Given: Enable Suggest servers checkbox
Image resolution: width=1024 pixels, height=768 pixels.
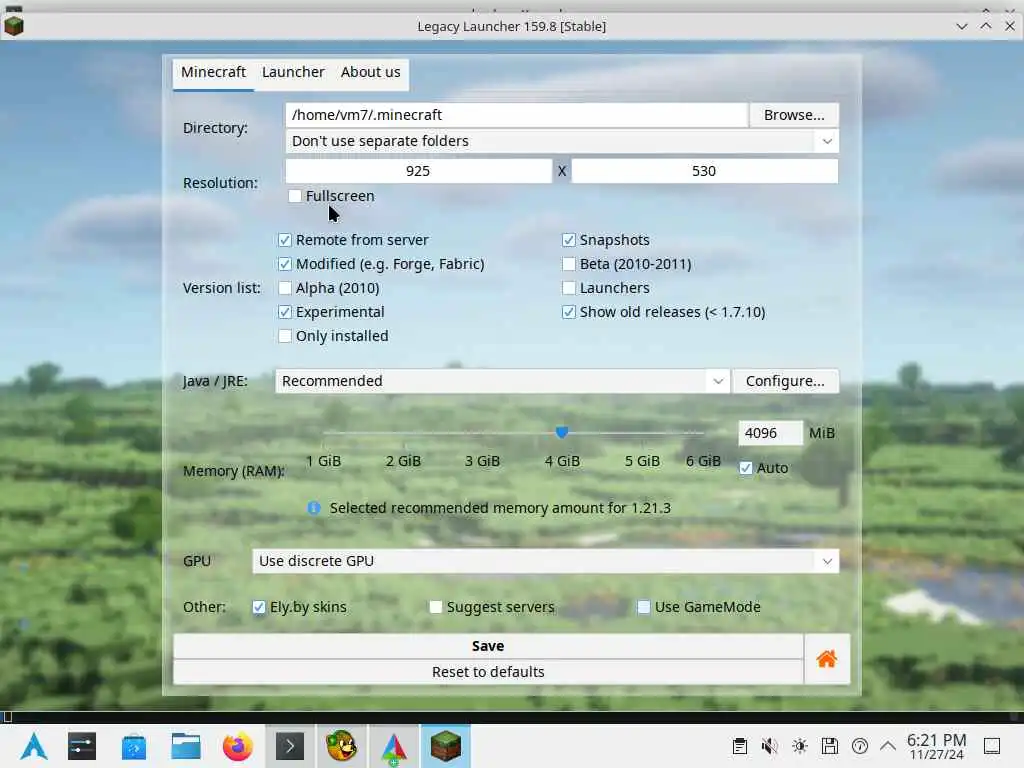Looking at the screenshot, I should pos(436,607).
